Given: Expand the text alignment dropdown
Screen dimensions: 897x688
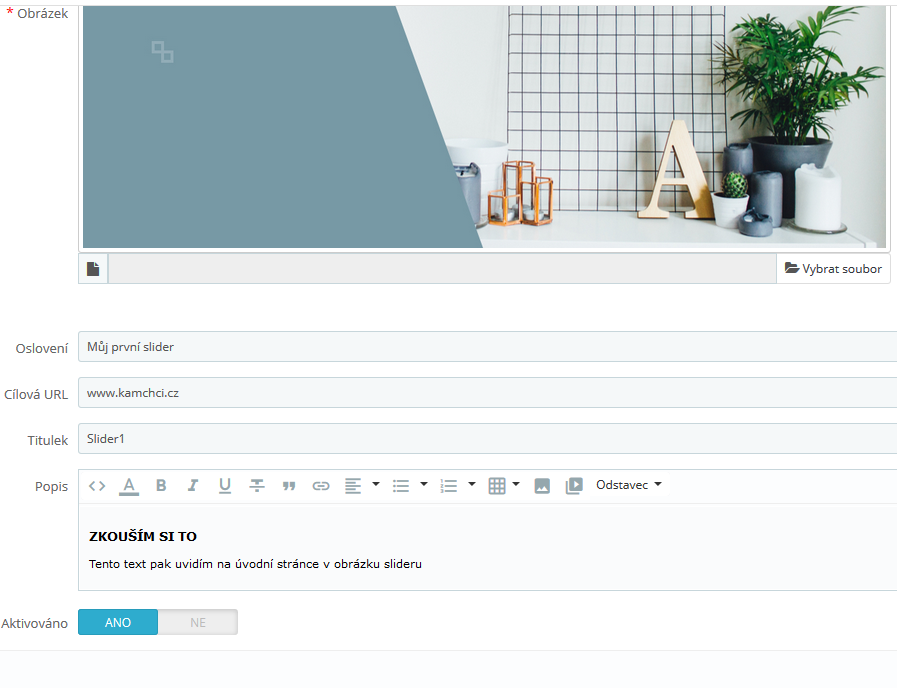Looking at the screenshot, I should click(x=376, y=485).
